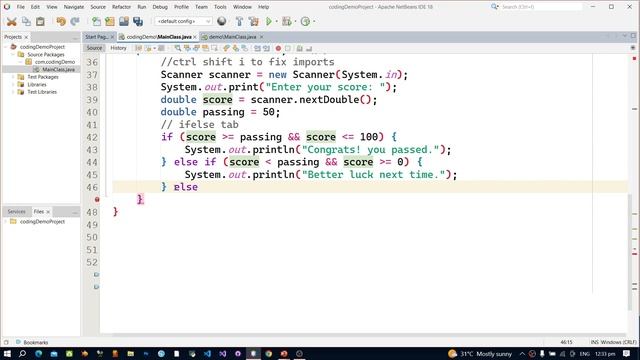Collapse the codingDemoProject tree node
This screenshot has width=640, height=360.
click(6, 47)
